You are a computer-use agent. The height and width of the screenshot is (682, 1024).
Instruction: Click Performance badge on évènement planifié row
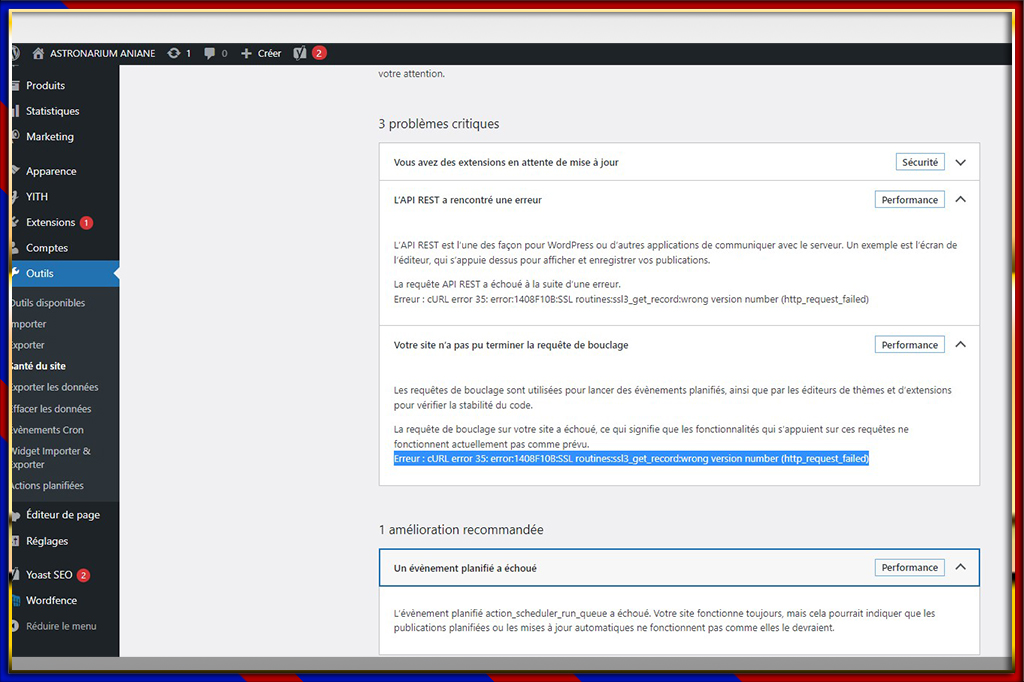coord(909,568)
